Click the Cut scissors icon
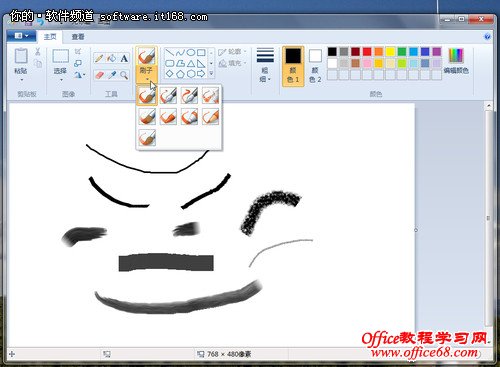Screen dimensions: 500x367 [38, 51]
